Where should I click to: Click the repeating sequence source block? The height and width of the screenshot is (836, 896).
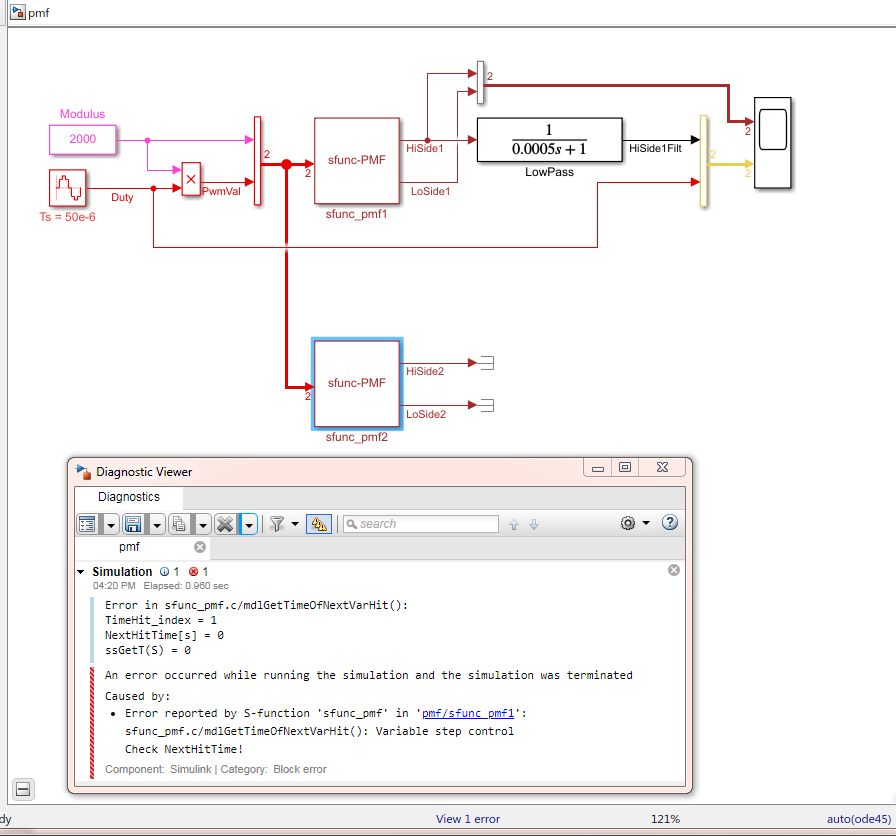[x=66, y=188]
